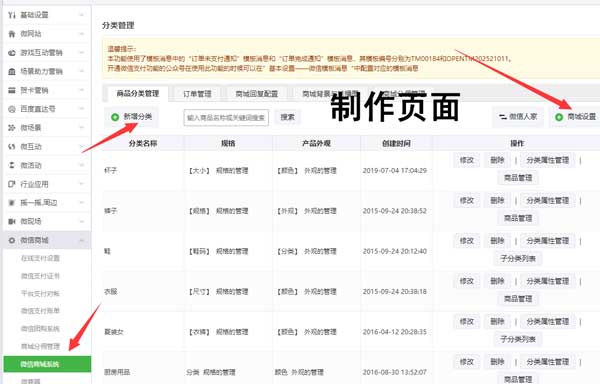Viewport: 600px width, 384px height.
Task: Open 商品管理 for 衣服 row
Action: (x=518, y=299)
